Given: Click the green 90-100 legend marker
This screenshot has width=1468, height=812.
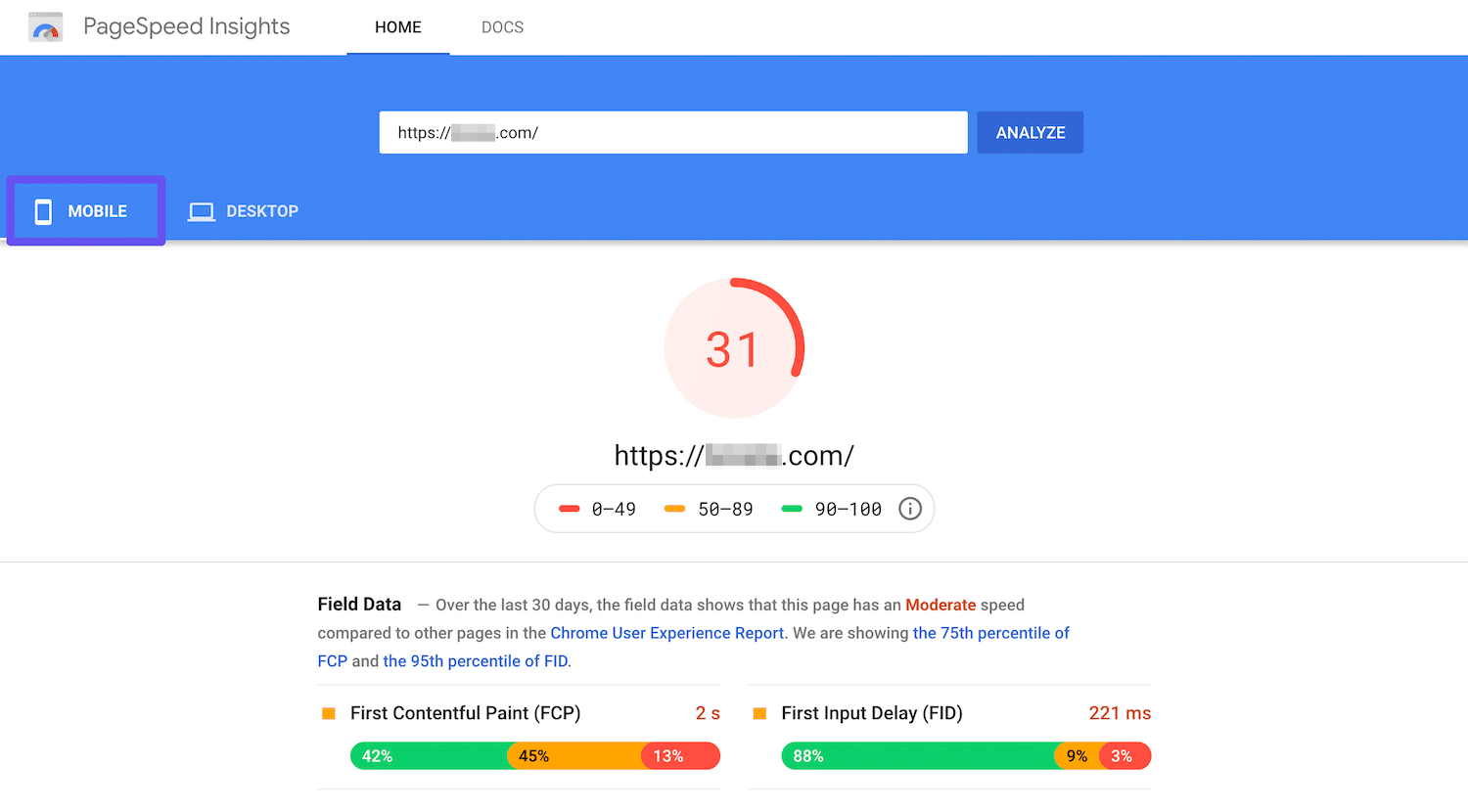Looking at the screenshot, I should (x=792, y=508).
